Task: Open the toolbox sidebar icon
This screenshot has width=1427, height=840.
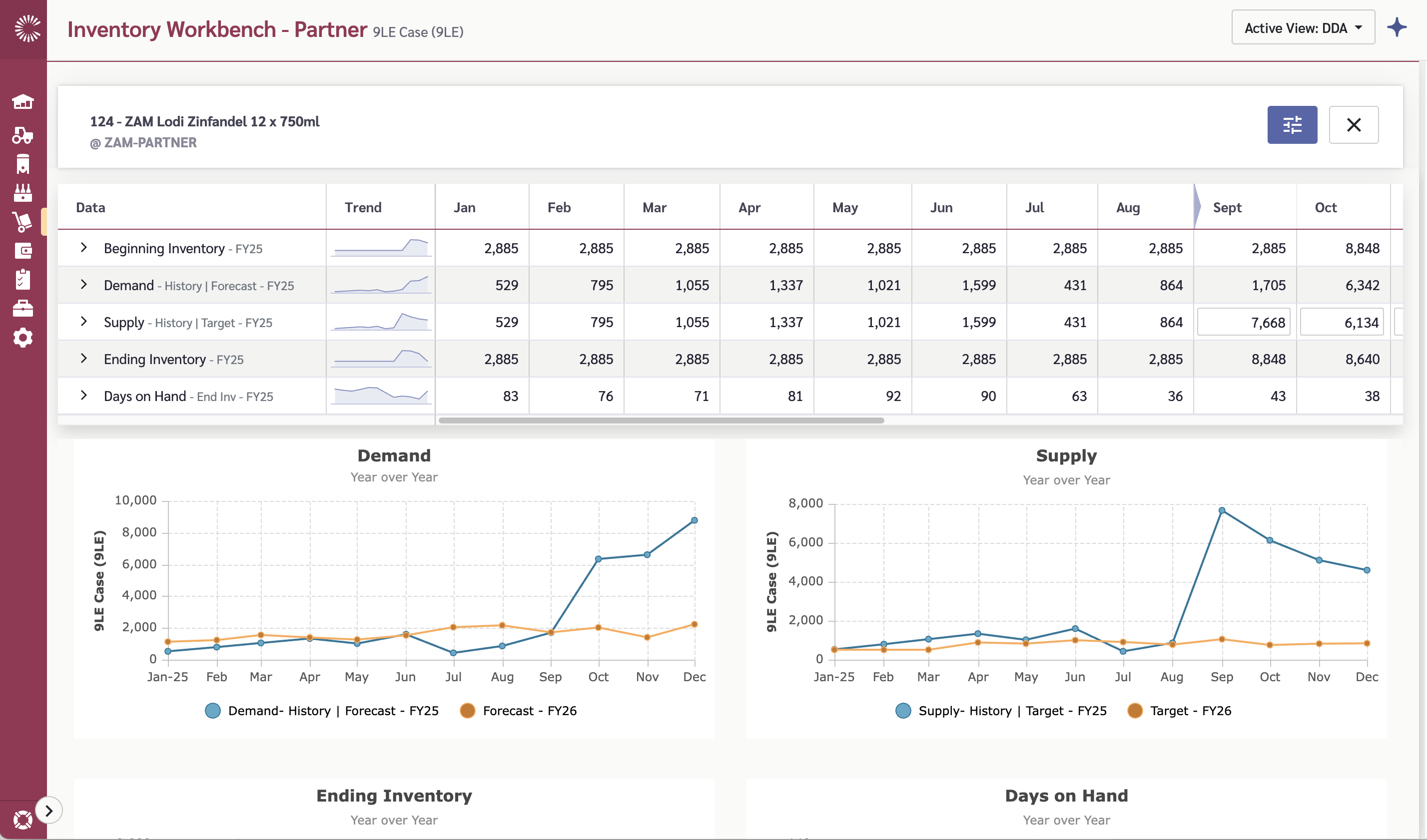Action: tap(22, 309)
